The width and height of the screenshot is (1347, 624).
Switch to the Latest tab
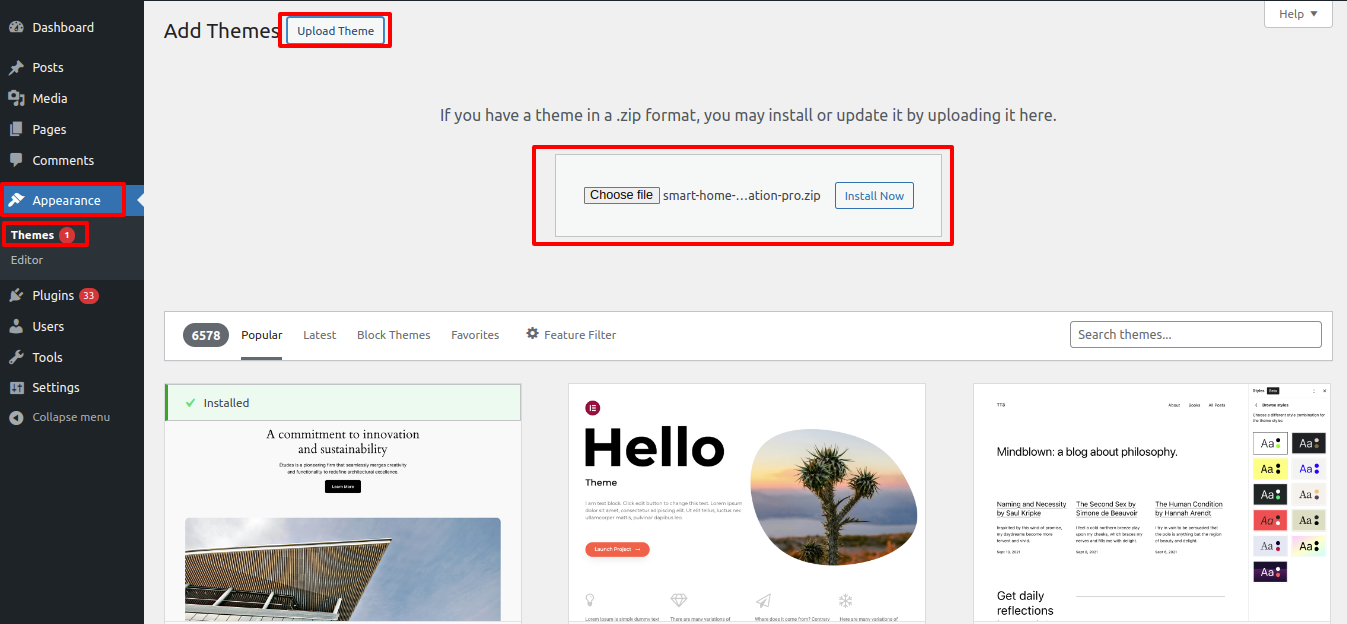(320, 335)
